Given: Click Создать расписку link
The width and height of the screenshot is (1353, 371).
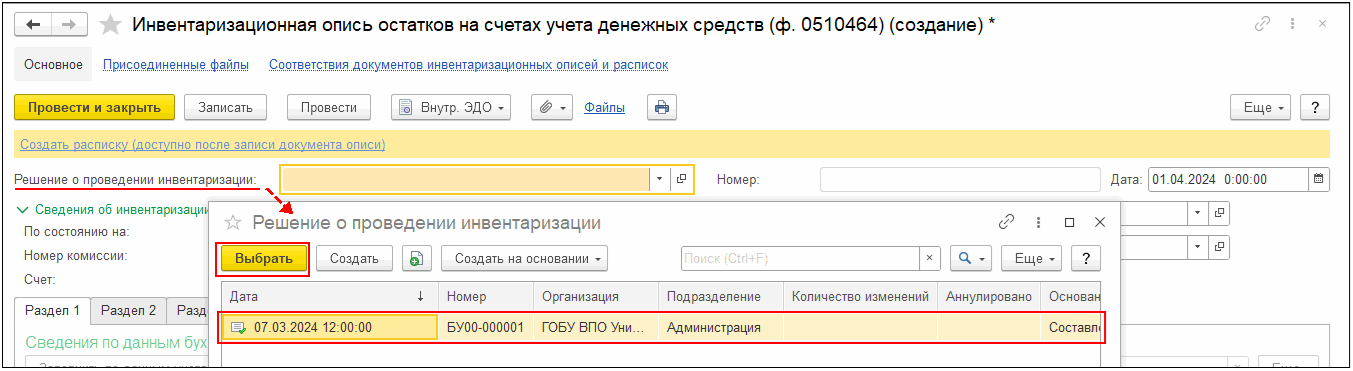Looking at the screenshot, I should click(x=202, y=145).
